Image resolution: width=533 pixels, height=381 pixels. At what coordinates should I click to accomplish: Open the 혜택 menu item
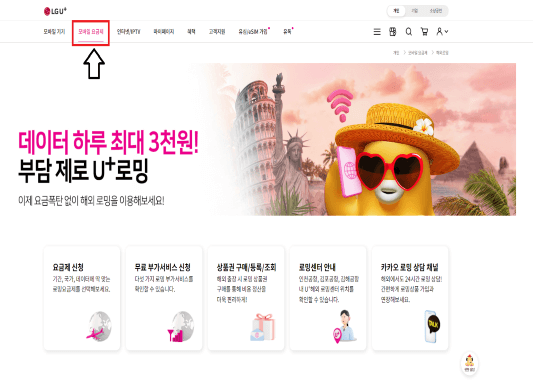191,32
